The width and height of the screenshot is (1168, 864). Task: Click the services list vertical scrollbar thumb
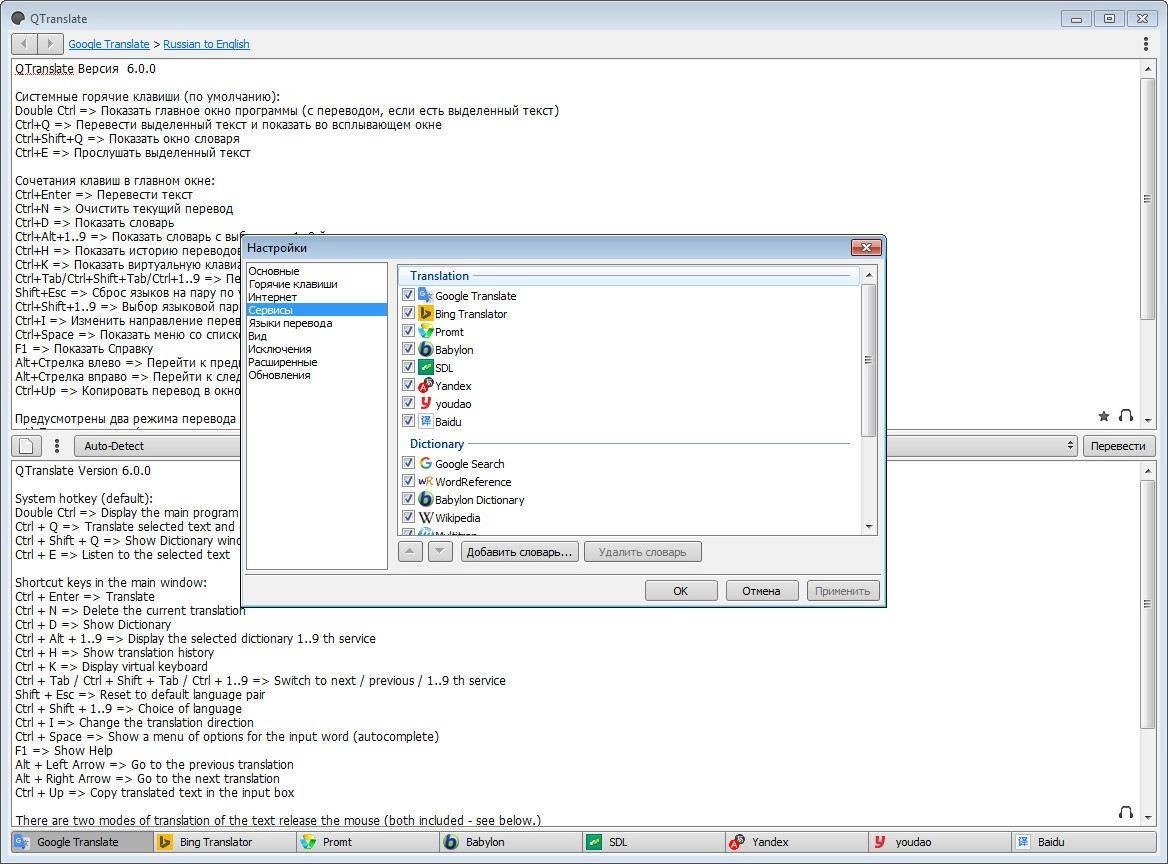pyautogui.click(x=868, y=360)
